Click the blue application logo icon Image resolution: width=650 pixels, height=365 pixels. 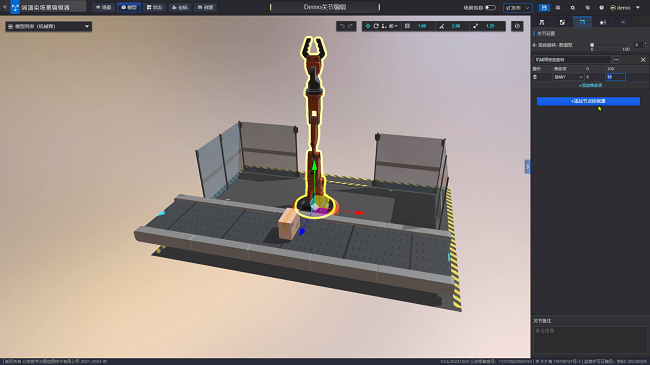point(15,7)
